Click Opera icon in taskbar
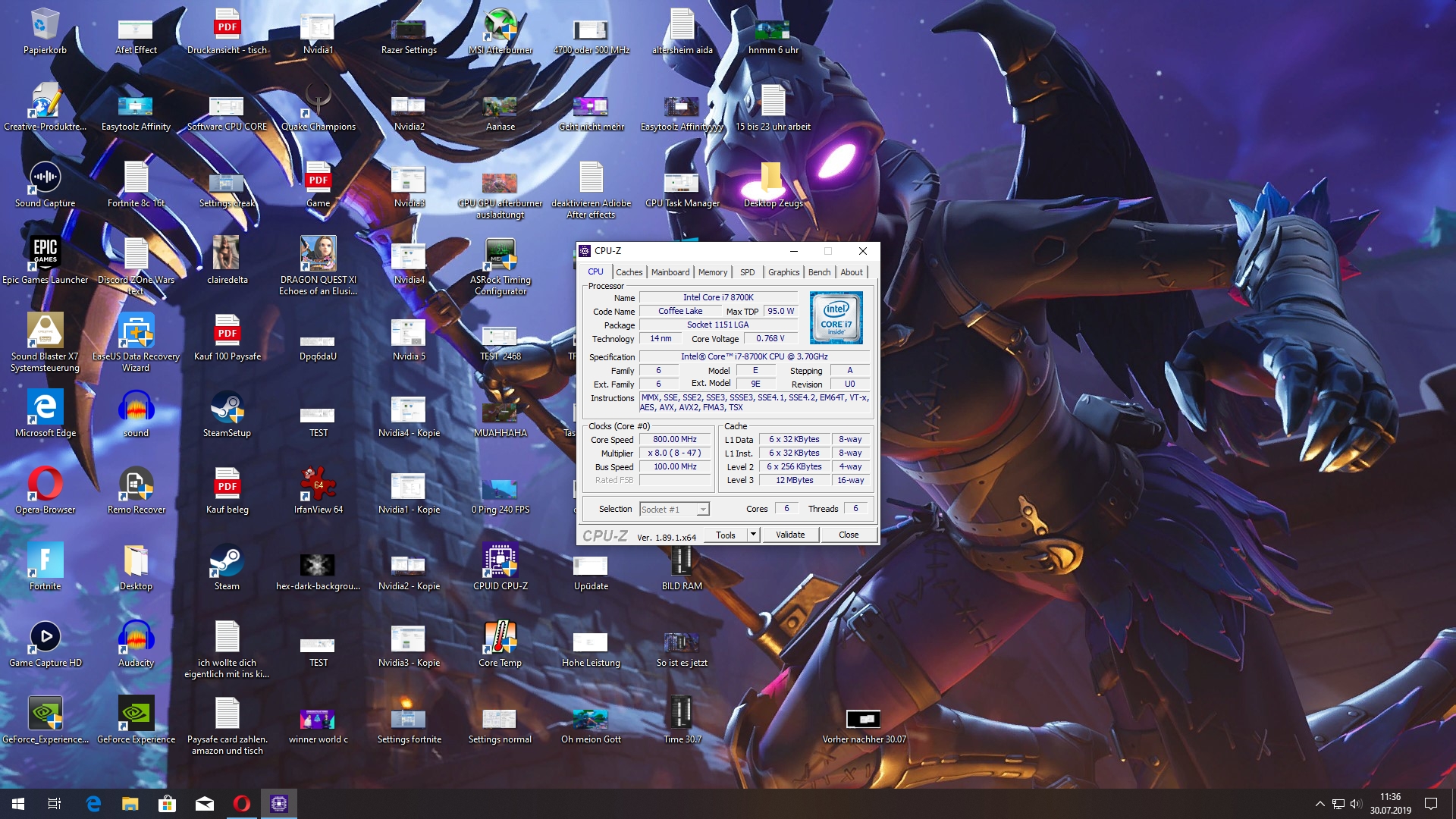 (242, 804)
